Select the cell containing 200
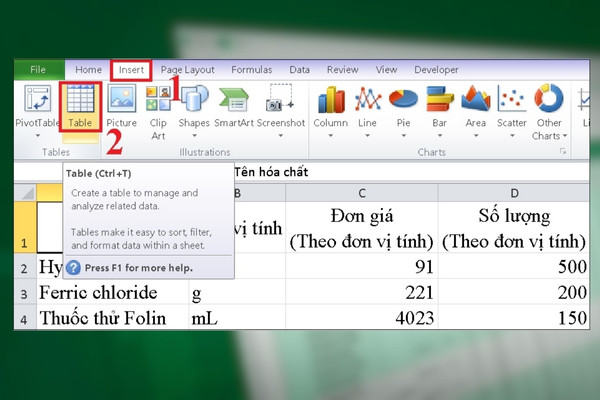600x400 pixels. coord(514,292)
